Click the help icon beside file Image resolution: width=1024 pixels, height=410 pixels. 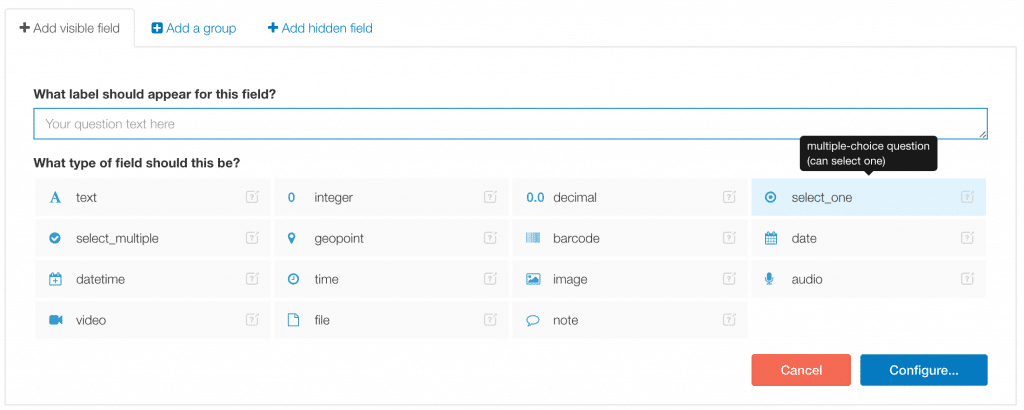point(490,320)
